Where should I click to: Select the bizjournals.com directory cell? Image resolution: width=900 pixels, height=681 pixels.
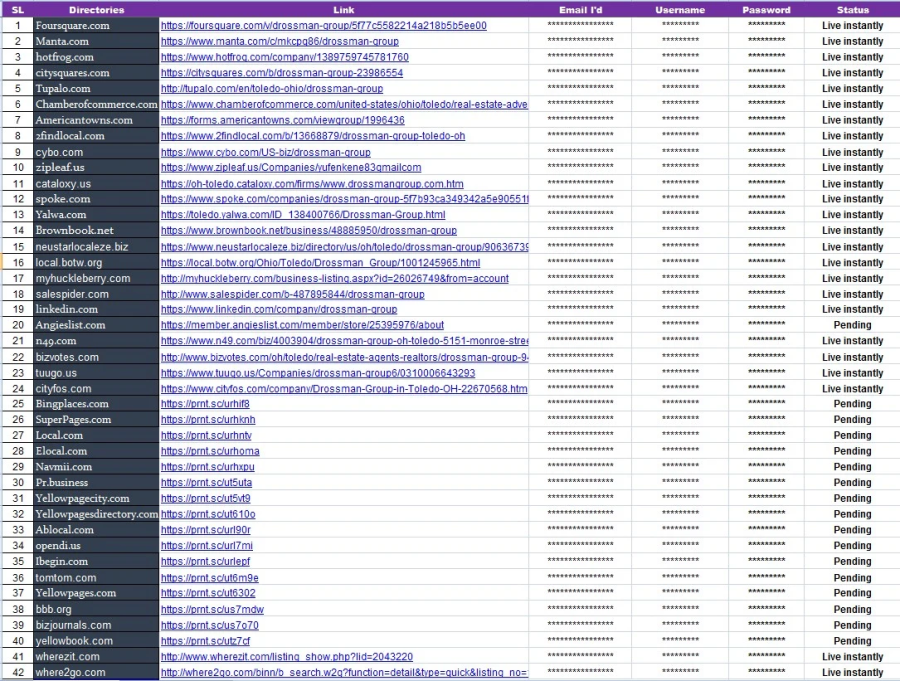(x=96, y=625)
